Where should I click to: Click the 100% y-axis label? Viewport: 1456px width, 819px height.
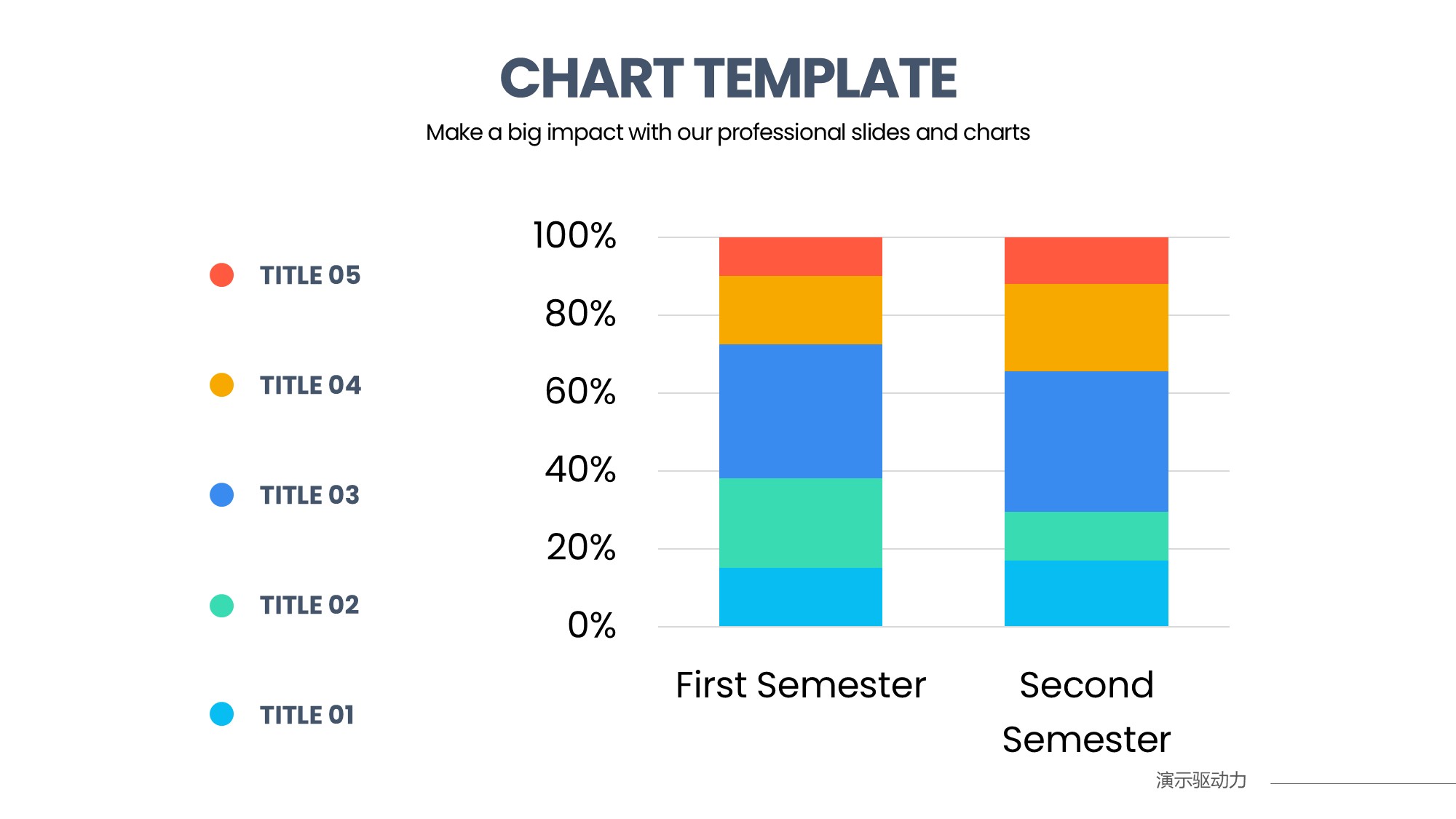(574, 236)
